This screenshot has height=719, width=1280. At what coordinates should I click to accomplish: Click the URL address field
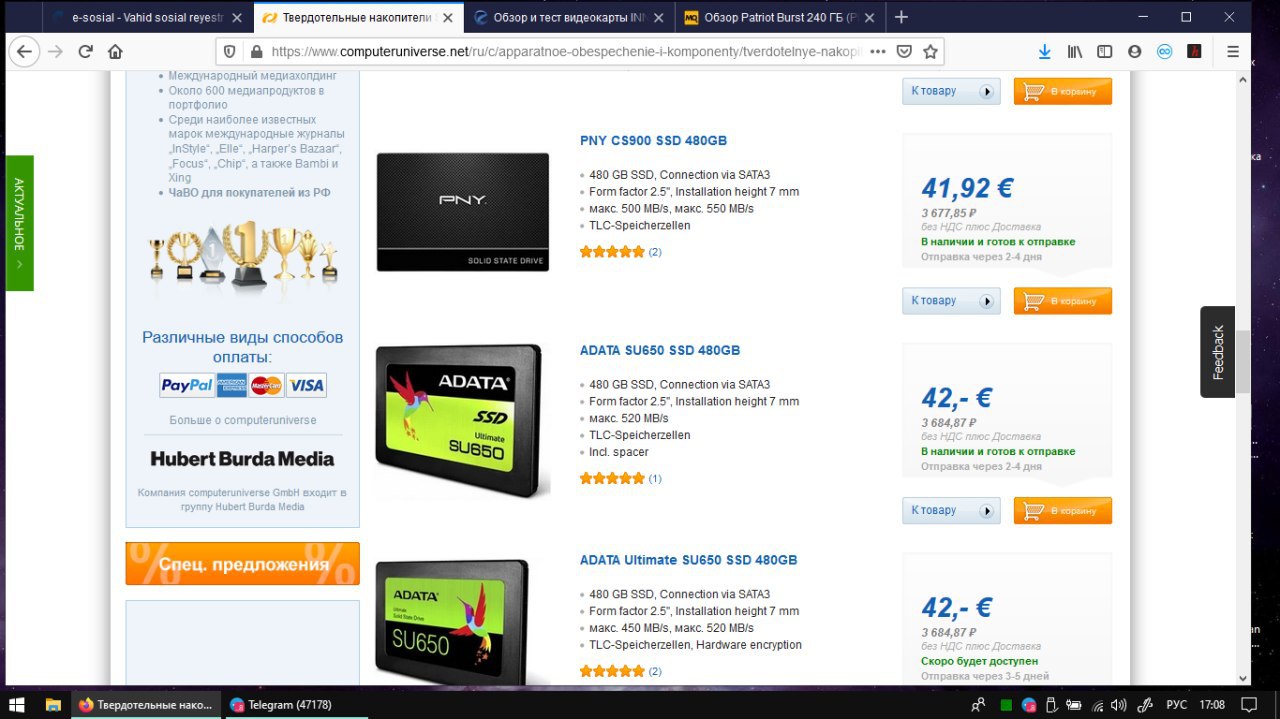pos(565,52)
